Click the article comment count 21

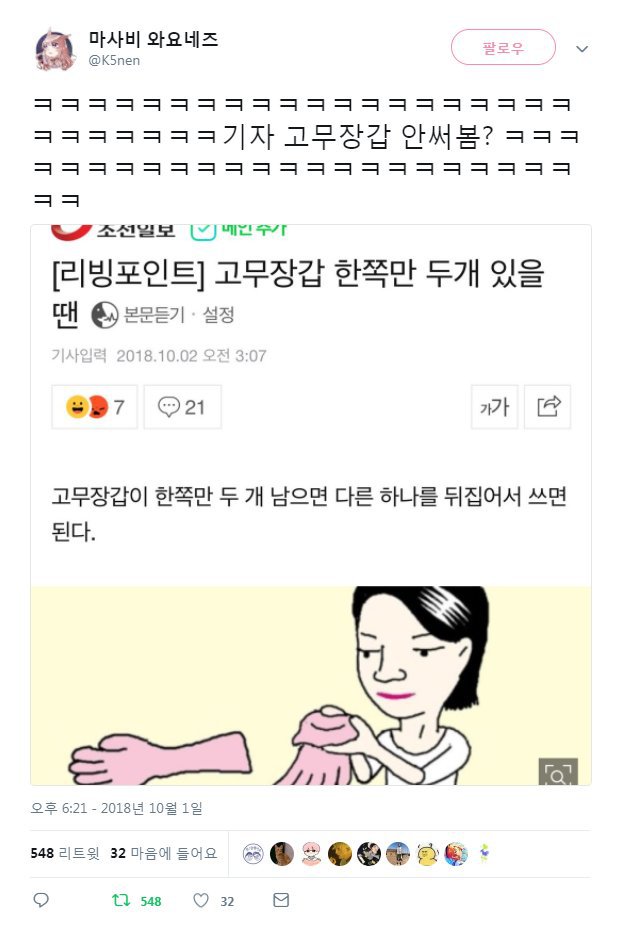(182, 407)
